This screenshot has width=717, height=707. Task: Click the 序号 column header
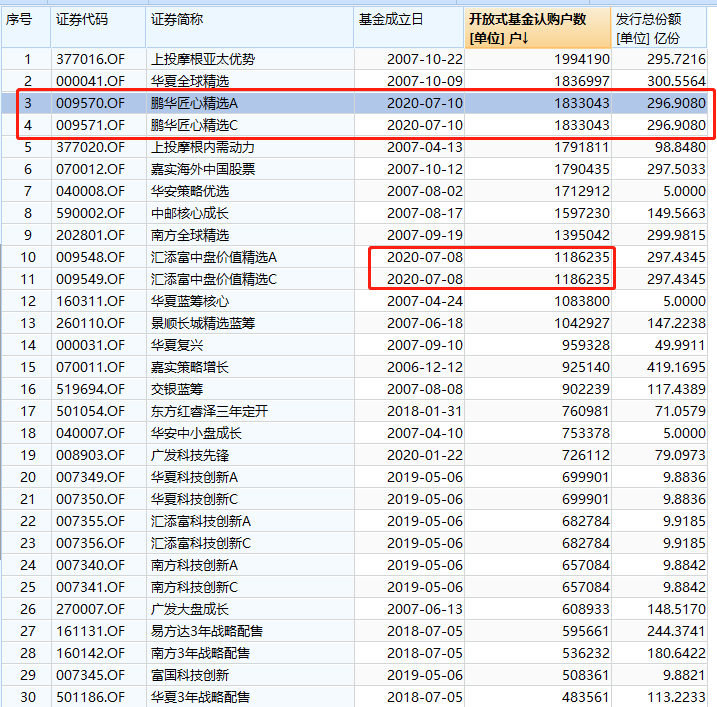pos(26,28)
